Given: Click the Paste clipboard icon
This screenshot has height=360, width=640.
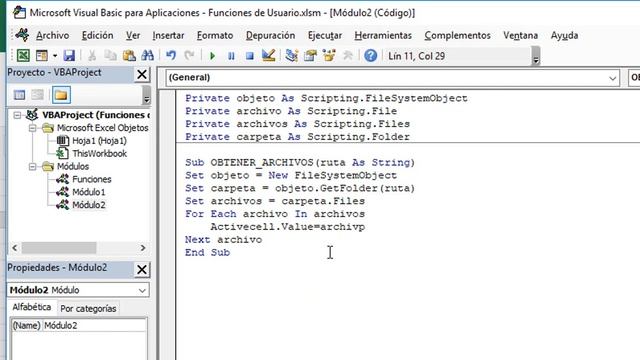Looking at the screenshot, I should (129, 56).
